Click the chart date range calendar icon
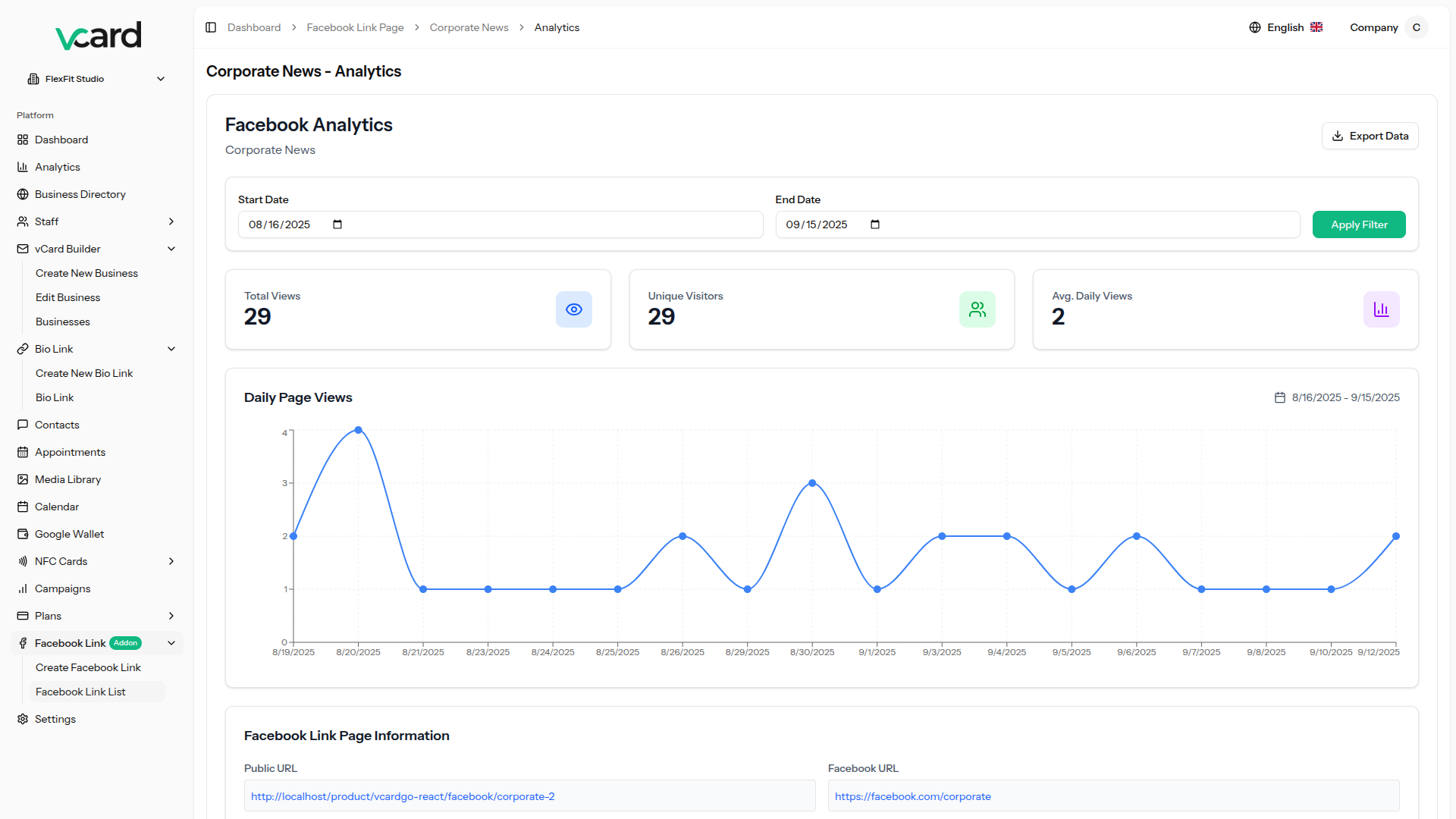The width and height of the screenshot is (1456, 819). (1280, 397)
